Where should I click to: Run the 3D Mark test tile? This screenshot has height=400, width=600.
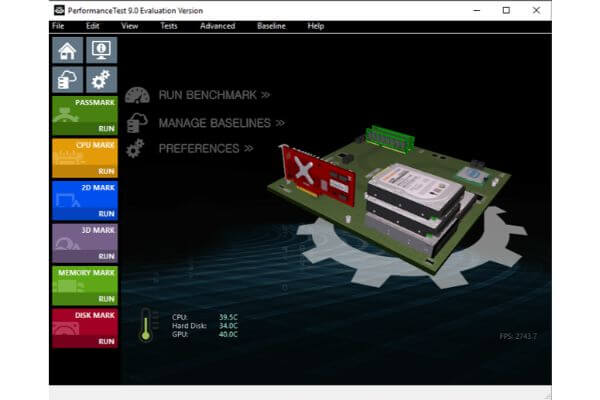point(85,243)
